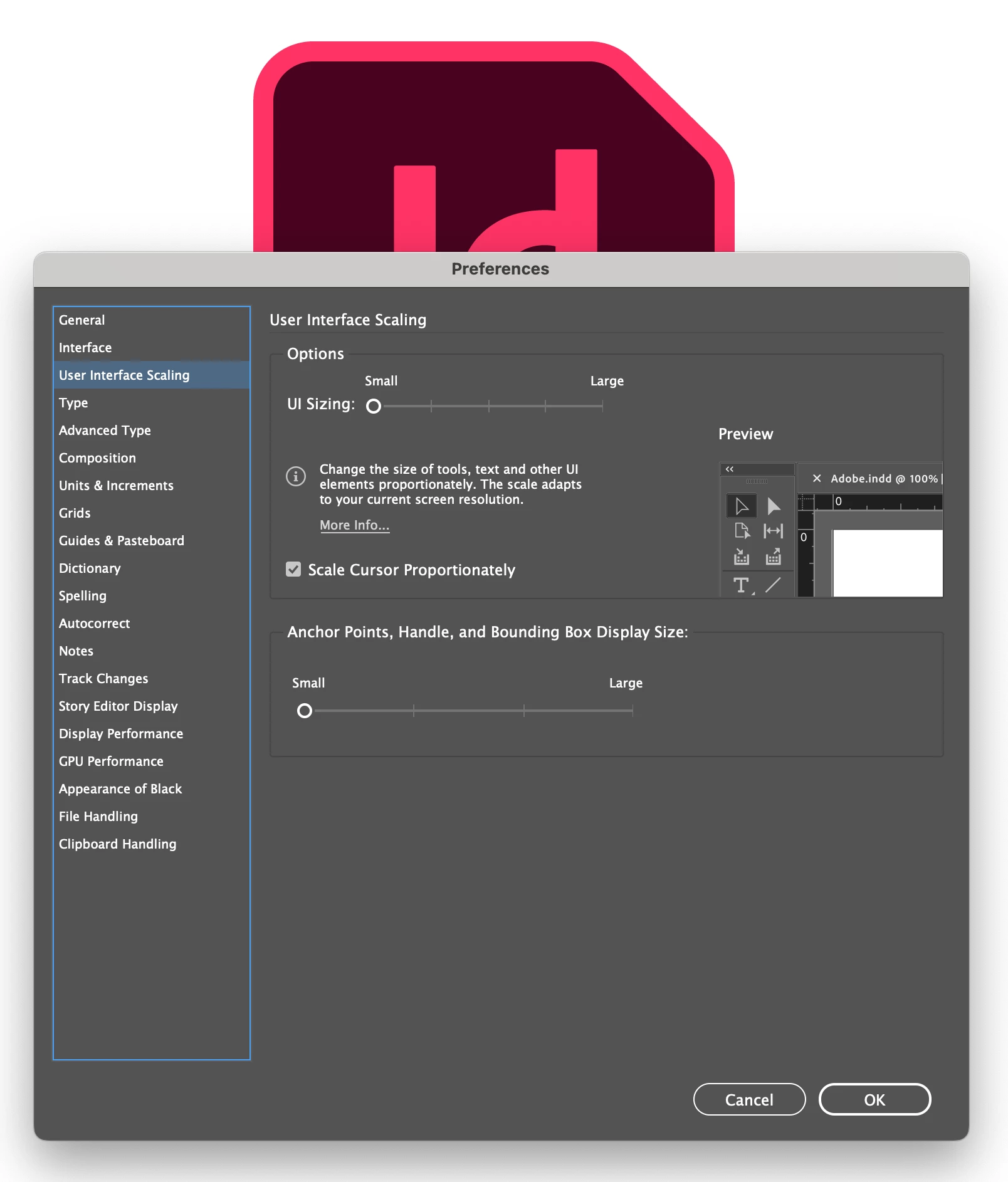
Task: Select Units & Increments category
Action: click(x=152, y=485)
